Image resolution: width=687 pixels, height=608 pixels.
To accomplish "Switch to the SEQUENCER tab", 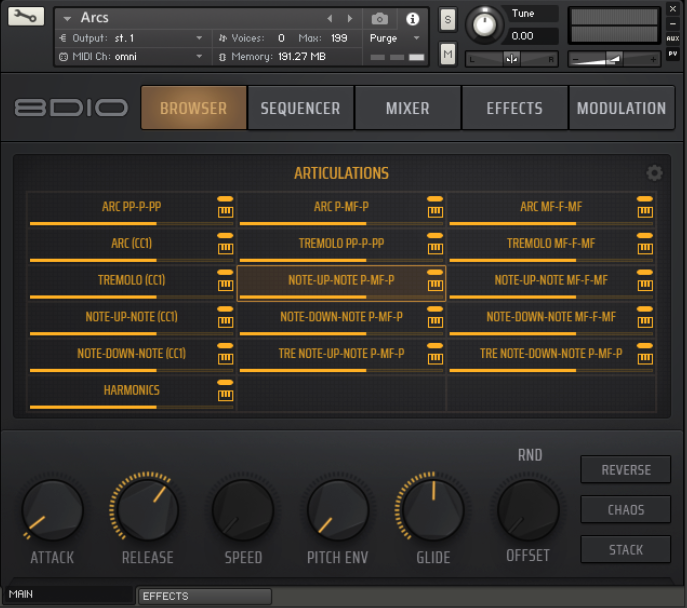I will (301, 108).
